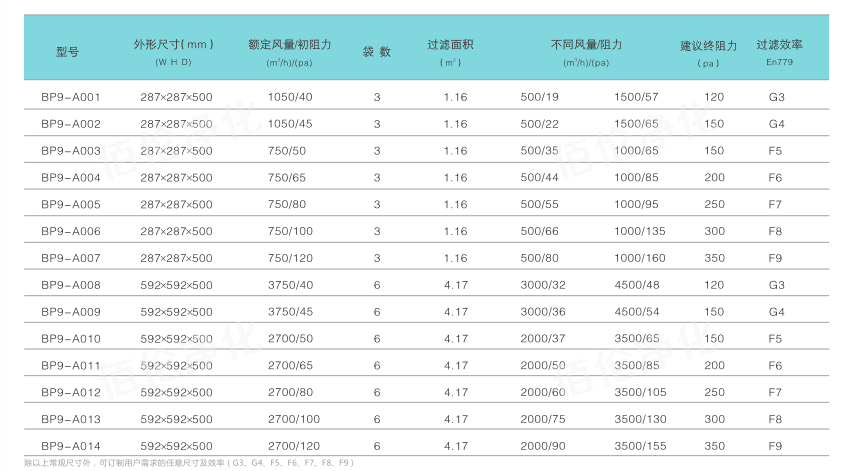854x471 pixels.
Task: Click rated airflow value 750/80
Action: (x=287, y=204)
